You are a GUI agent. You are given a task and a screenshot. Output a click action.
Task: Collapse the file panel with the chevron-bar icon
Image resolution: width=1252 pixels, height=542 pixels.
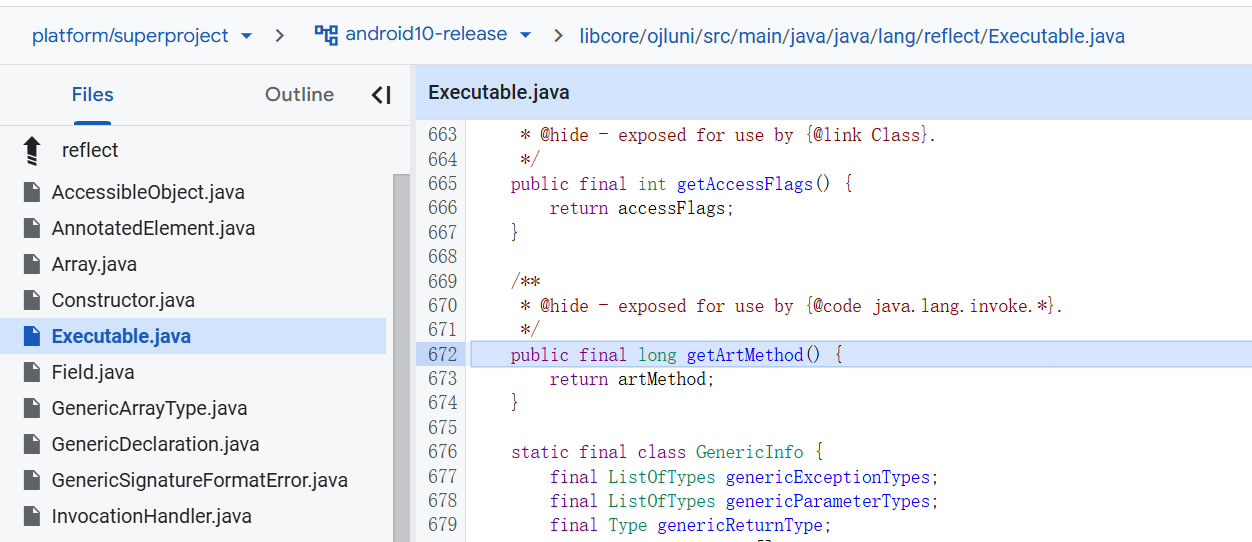[381, 95]
